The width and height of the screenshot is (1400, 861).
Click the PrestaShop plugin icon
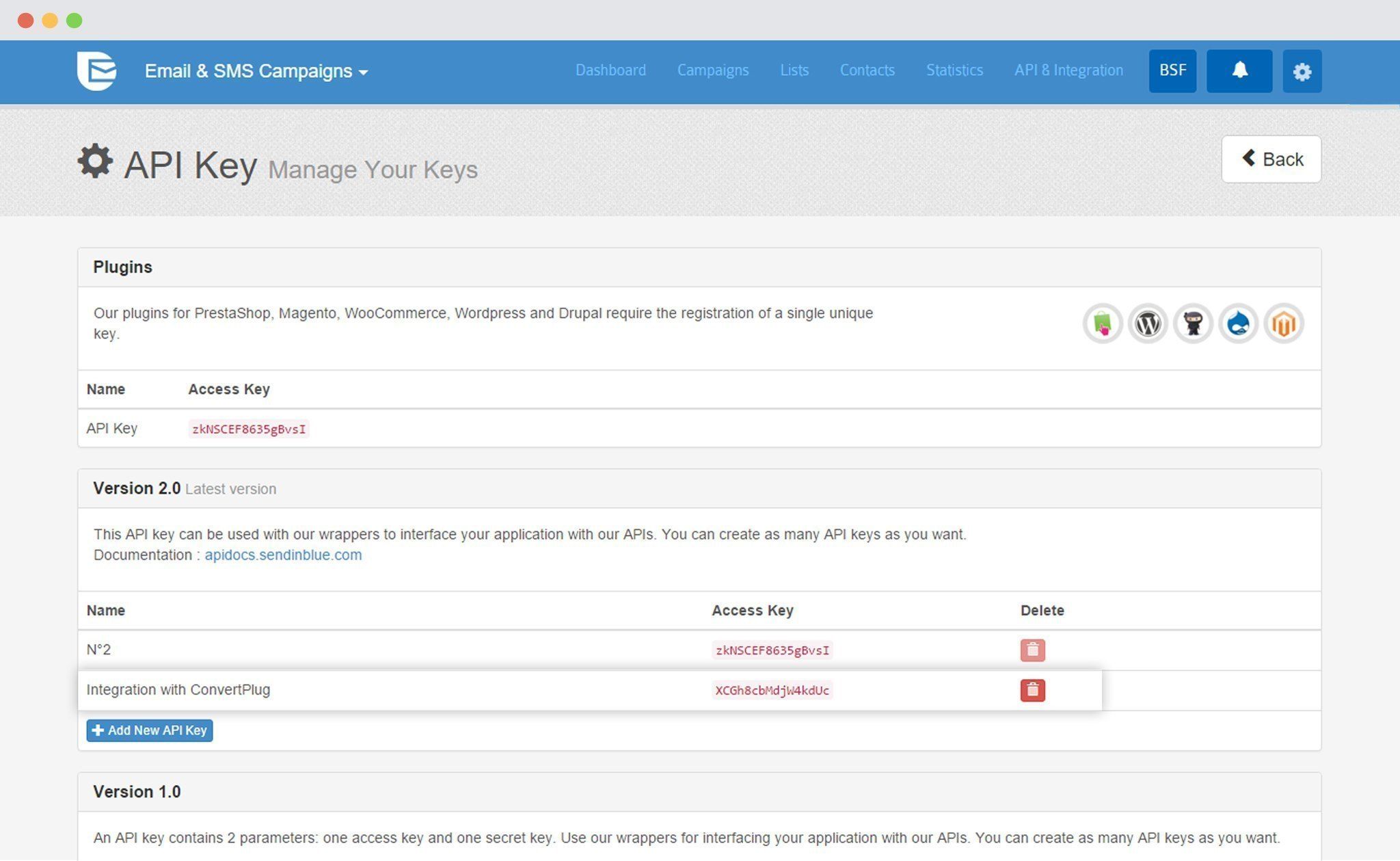point(1103,323)
